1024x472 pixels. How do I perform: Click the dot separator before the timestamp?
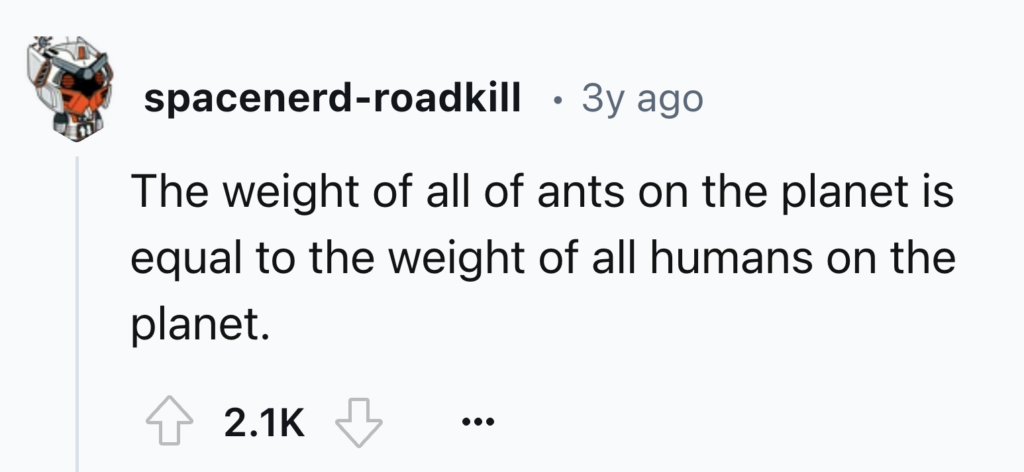(556, 99)
